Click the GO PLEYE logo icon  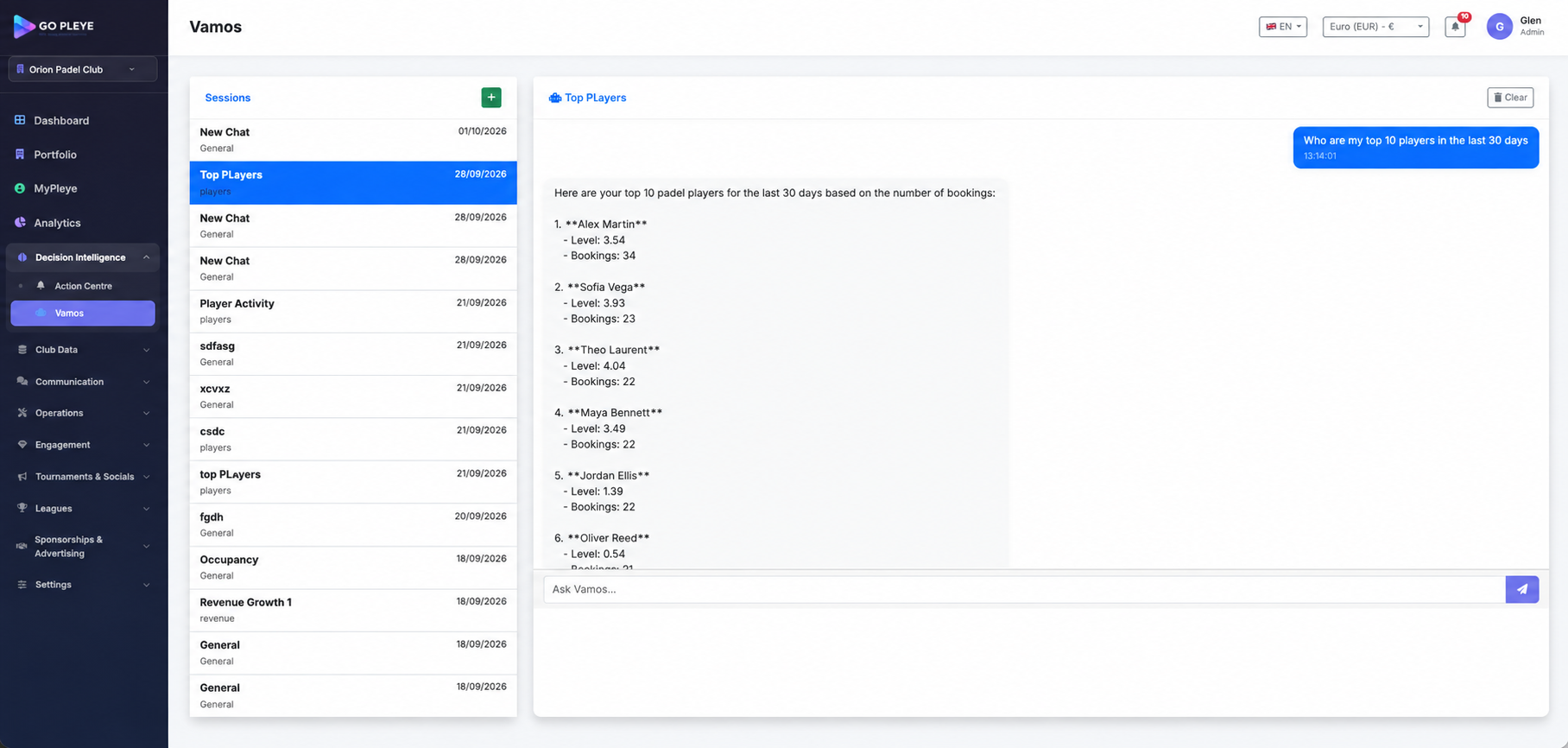tap(24, 26)
